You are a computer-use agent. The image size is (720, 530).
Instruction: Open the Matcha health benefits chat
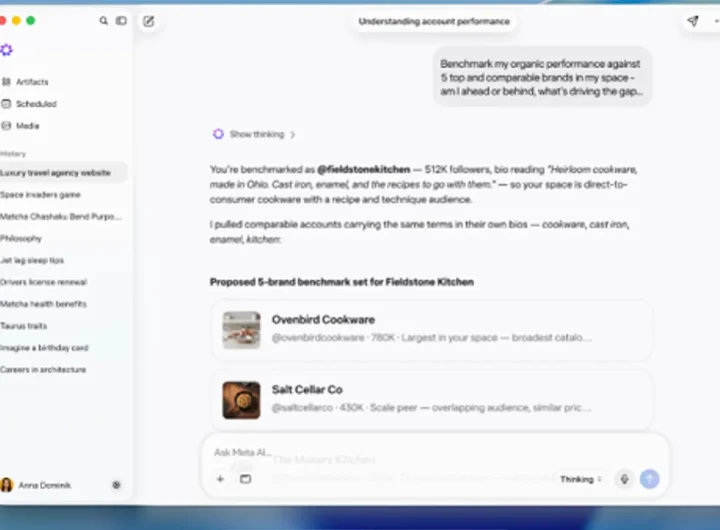[43, 304]
